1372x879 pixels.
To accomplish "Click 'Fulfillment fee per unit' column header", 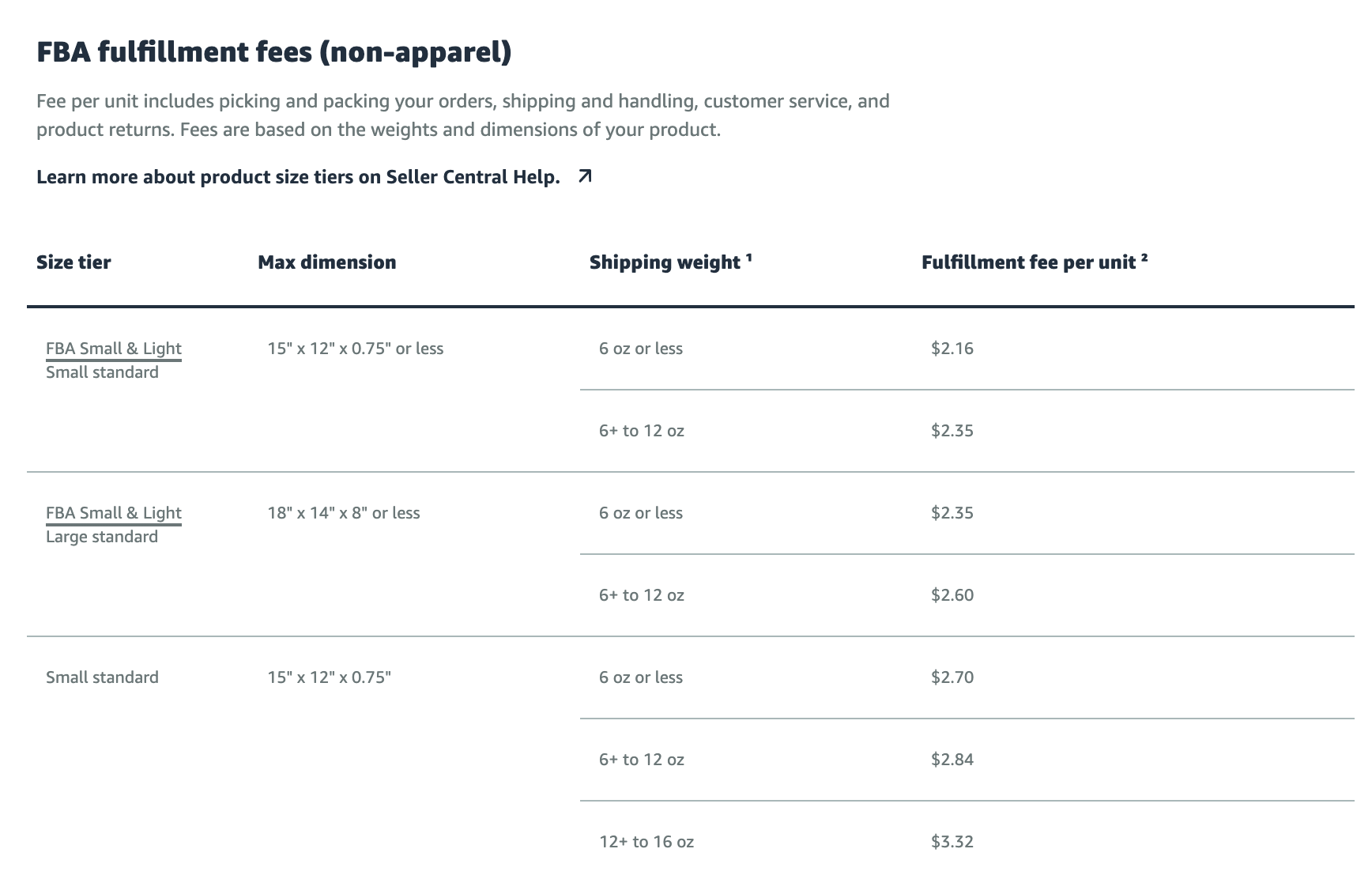I will tap(1035, 262).
